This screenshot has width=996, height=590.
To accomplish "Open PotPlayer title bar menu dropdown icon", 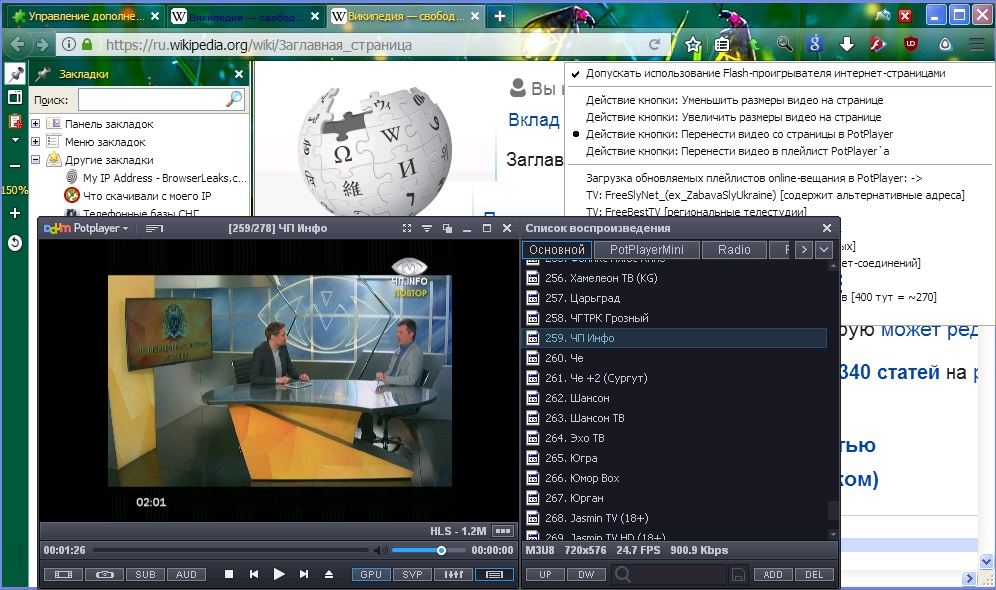I will [x=427, y=229].
